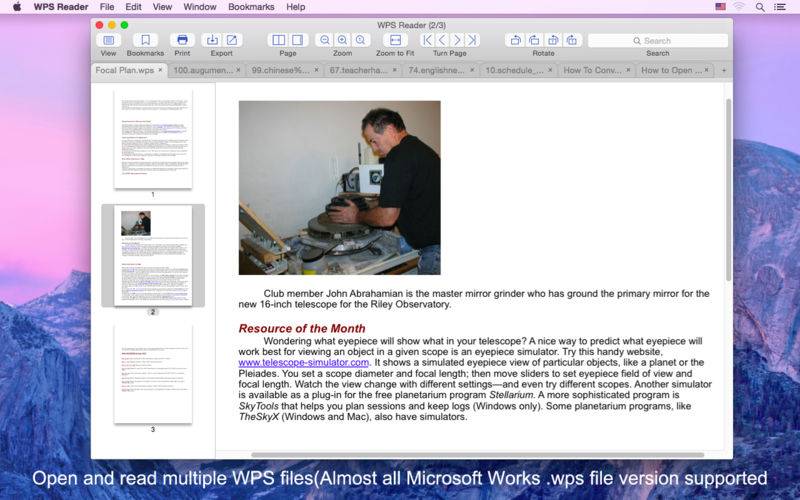
Task: Click the View toolbar icon
Action: pyautogui.click(x=108, y=40)
